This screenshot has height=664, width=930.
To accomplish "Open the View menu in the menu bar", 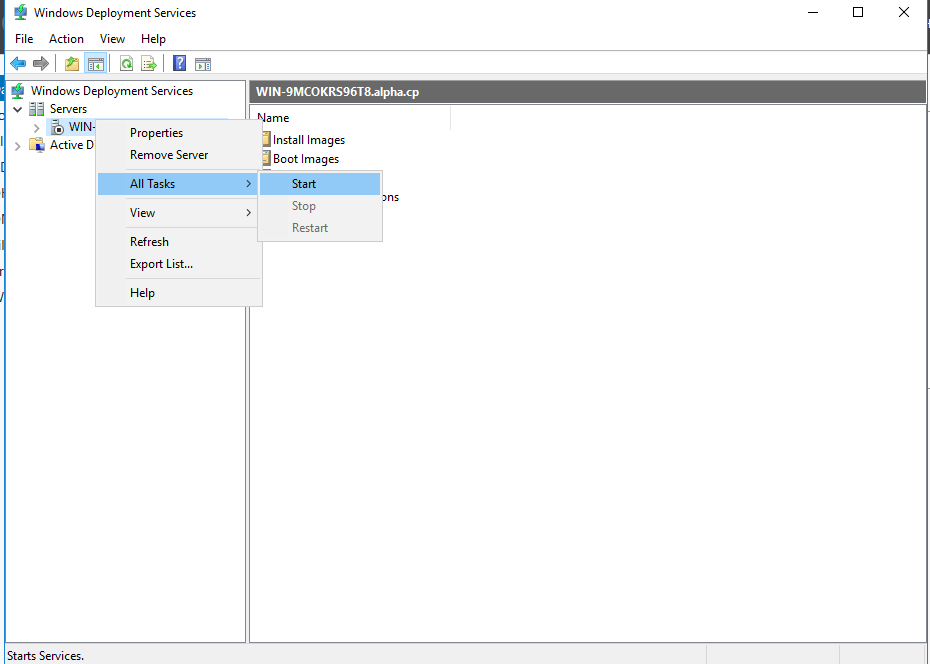I will pos(112,39).
